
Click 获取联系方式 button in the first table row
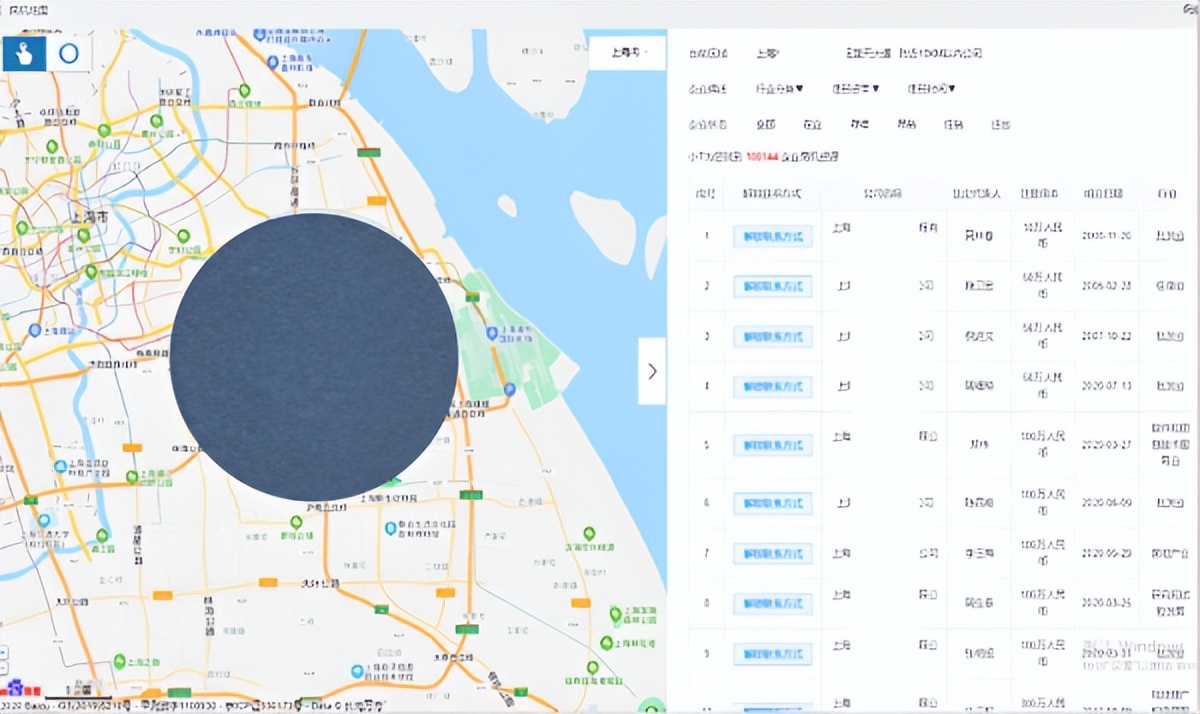pos(770,236)
